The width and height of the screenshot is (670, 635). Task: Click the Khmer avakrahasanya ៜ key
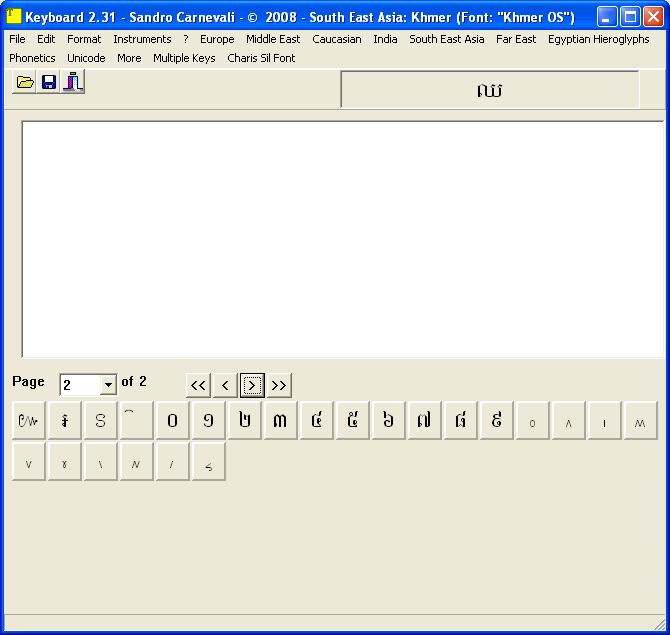[x=100, y=420]
